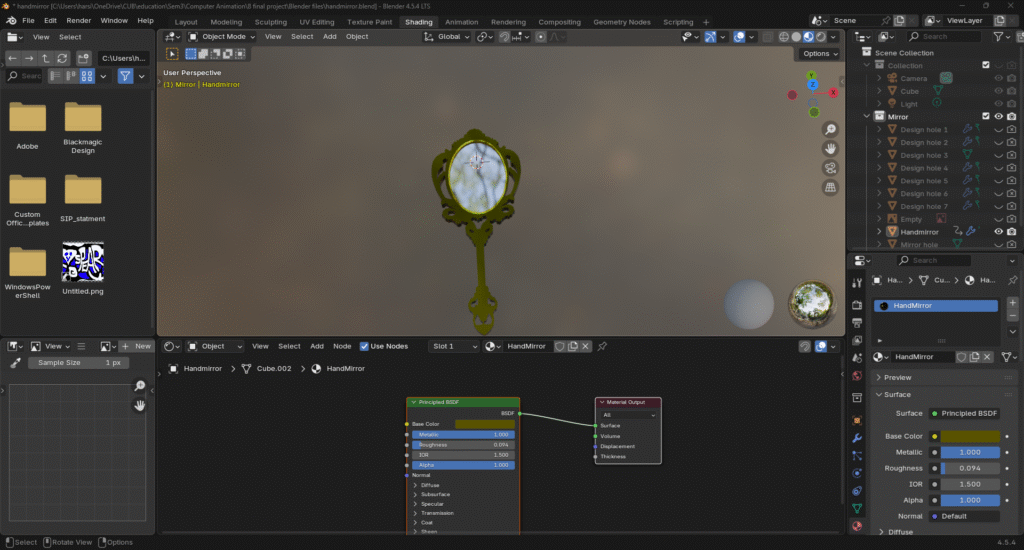Toggle the Use Nodes checkbox
Screen dimensions: 1024x550
(364, 346)
